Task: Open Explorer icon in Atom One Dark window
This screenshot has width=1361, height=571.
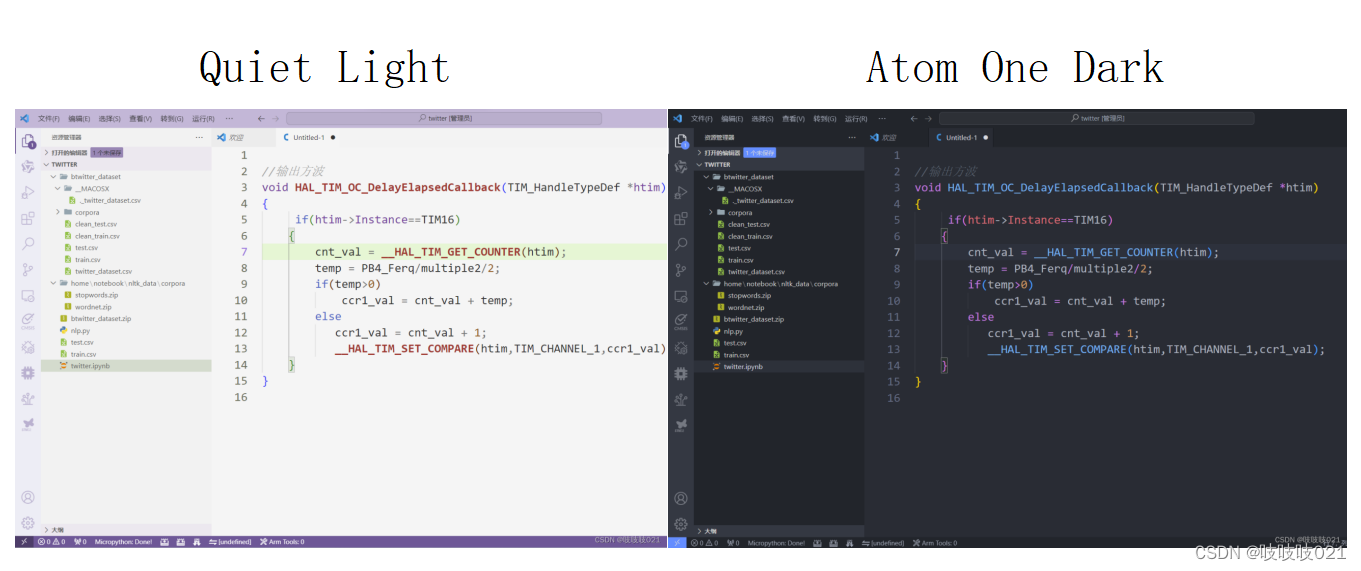Action: (681, 142)
